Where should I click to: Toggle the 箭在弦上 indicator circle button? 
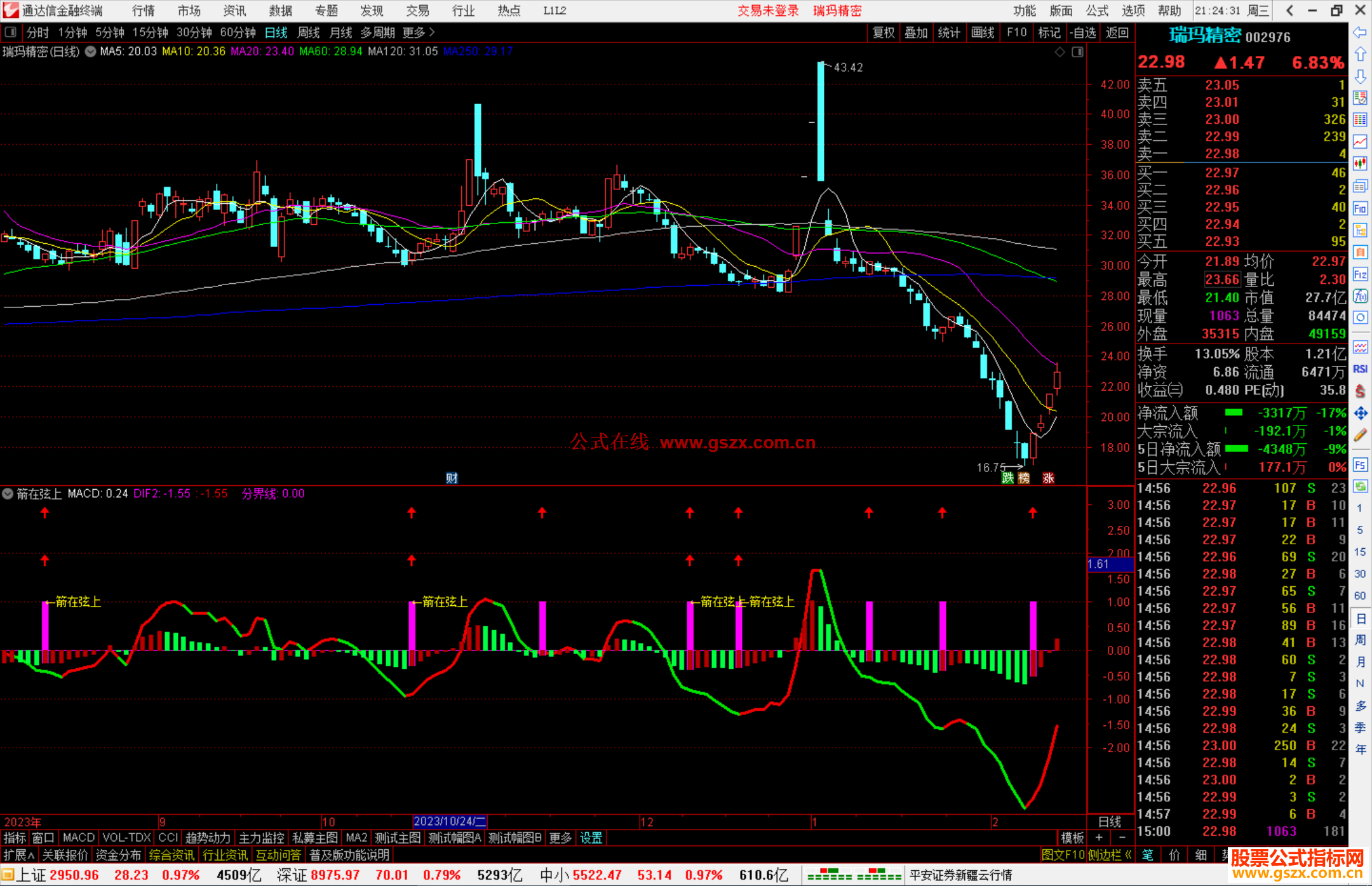8,493
